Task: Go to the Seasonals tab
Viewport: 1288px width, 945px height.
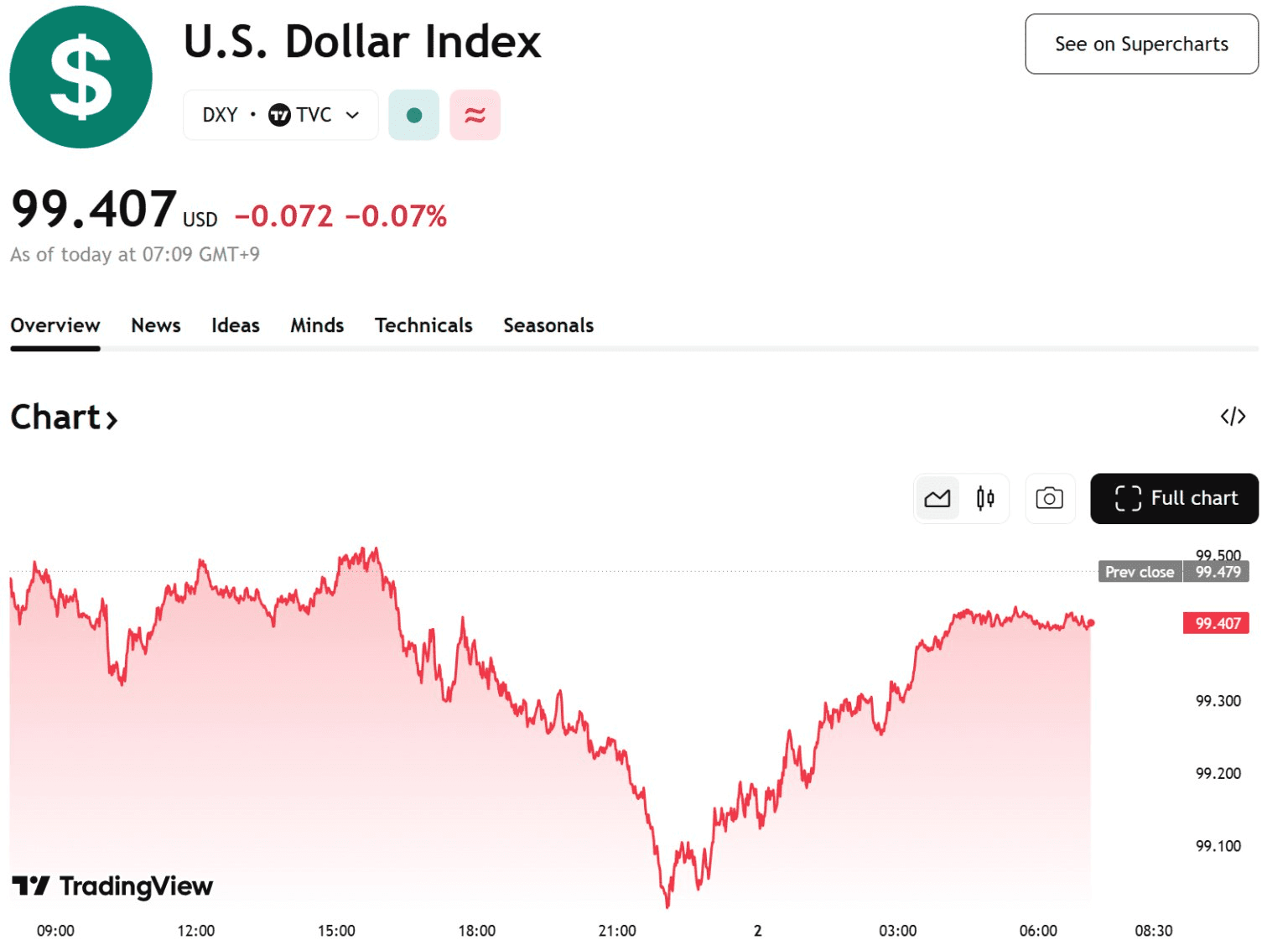Action: 548,325
